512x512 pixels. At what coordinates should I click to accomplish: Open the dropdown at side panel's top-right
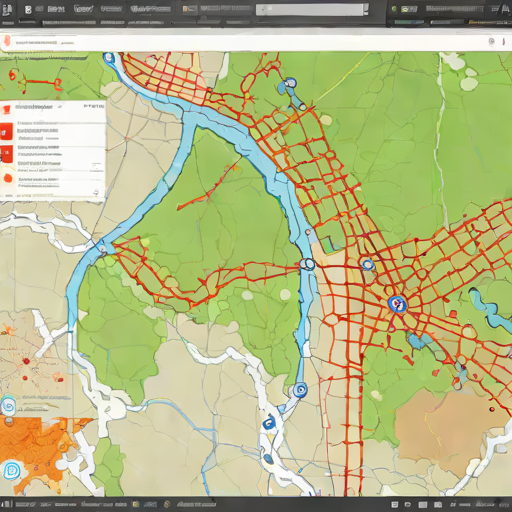point(93,106)
